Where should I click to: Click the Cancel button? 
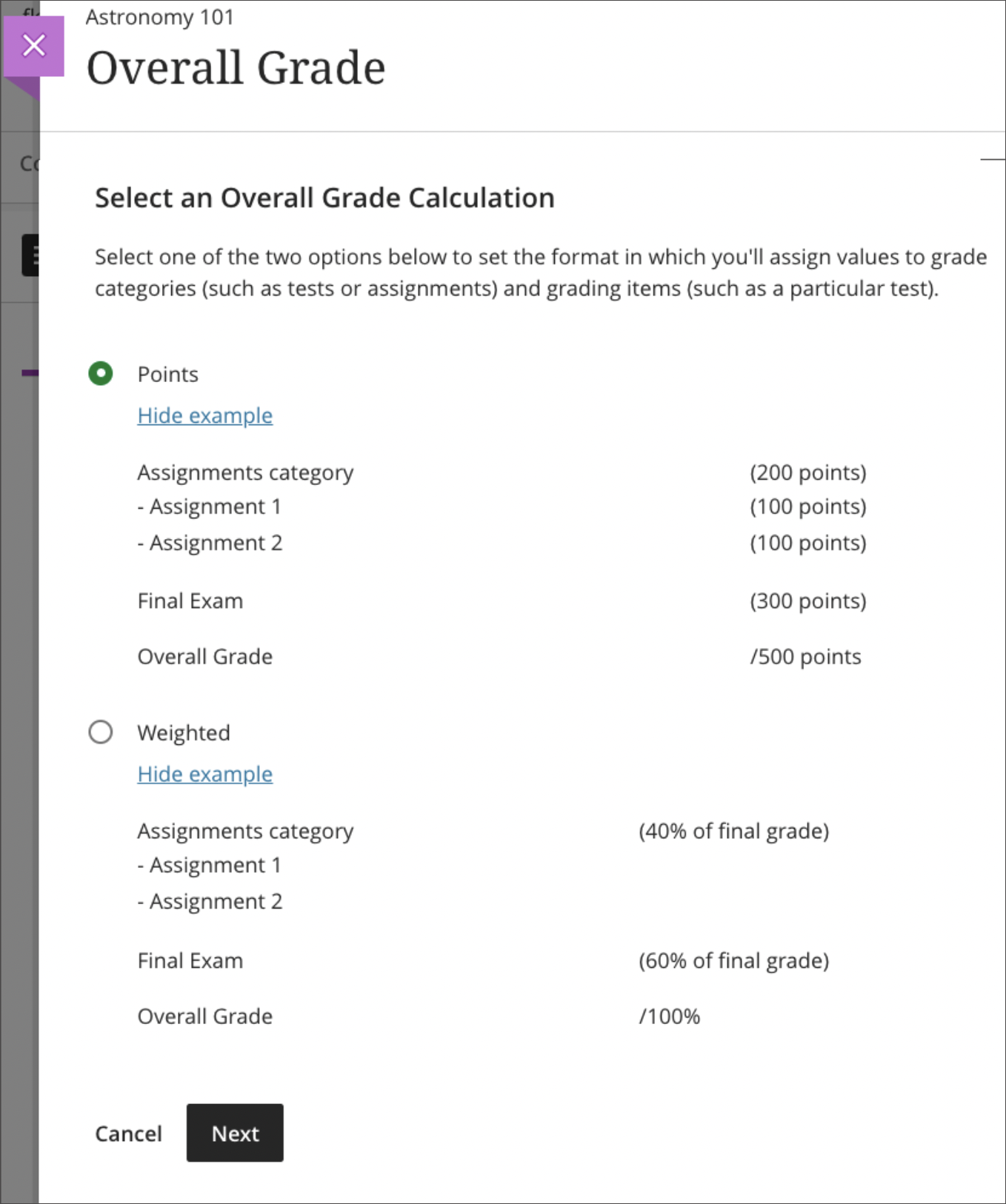point(128,1133)
